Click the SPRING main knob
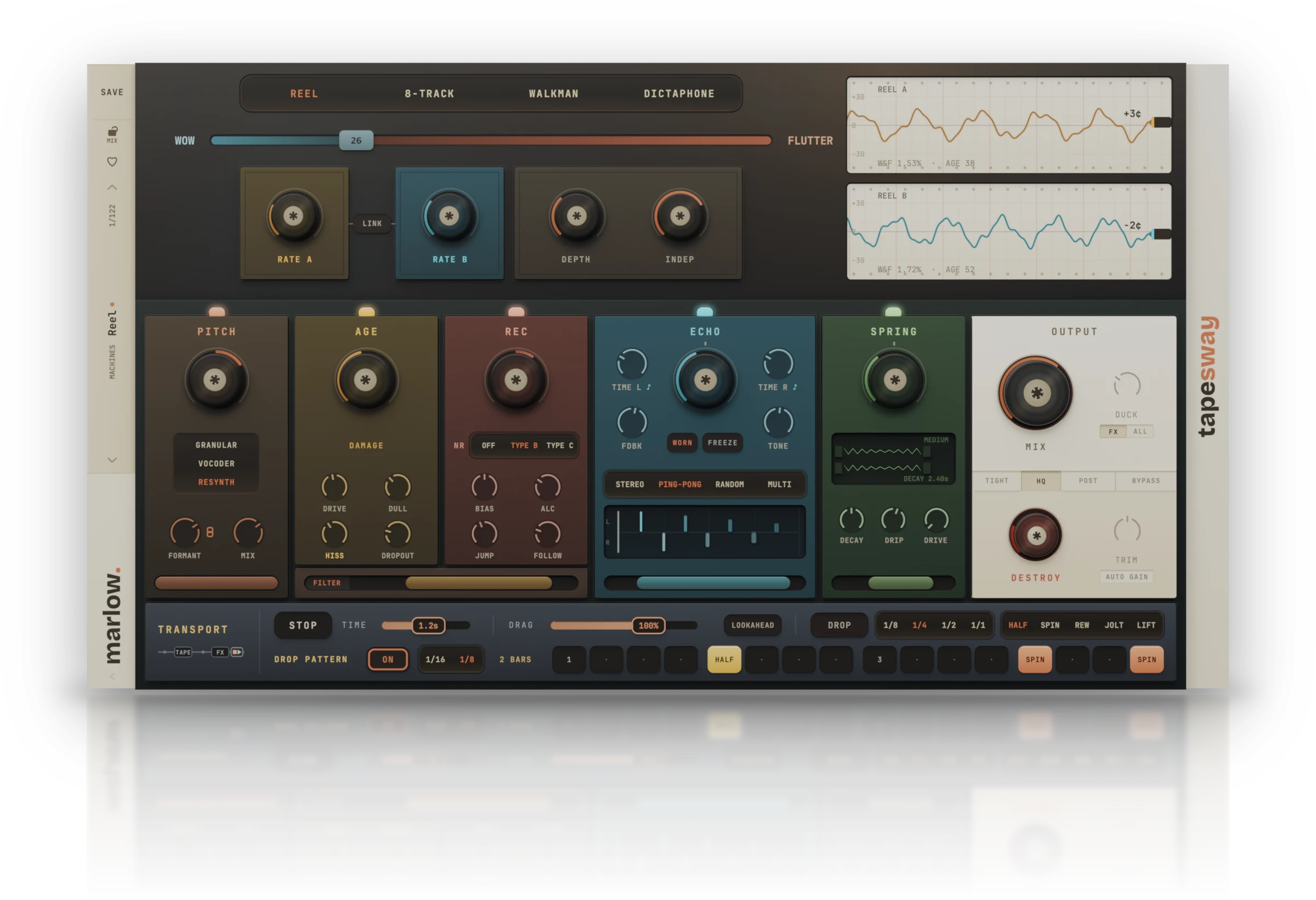The height and width of the screenshot is (900, 1316). 894,380
